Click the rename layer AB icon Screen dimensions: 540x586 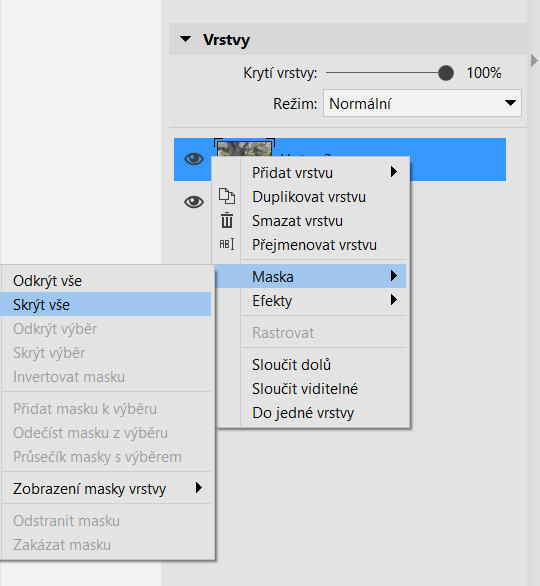coord(226,244)
